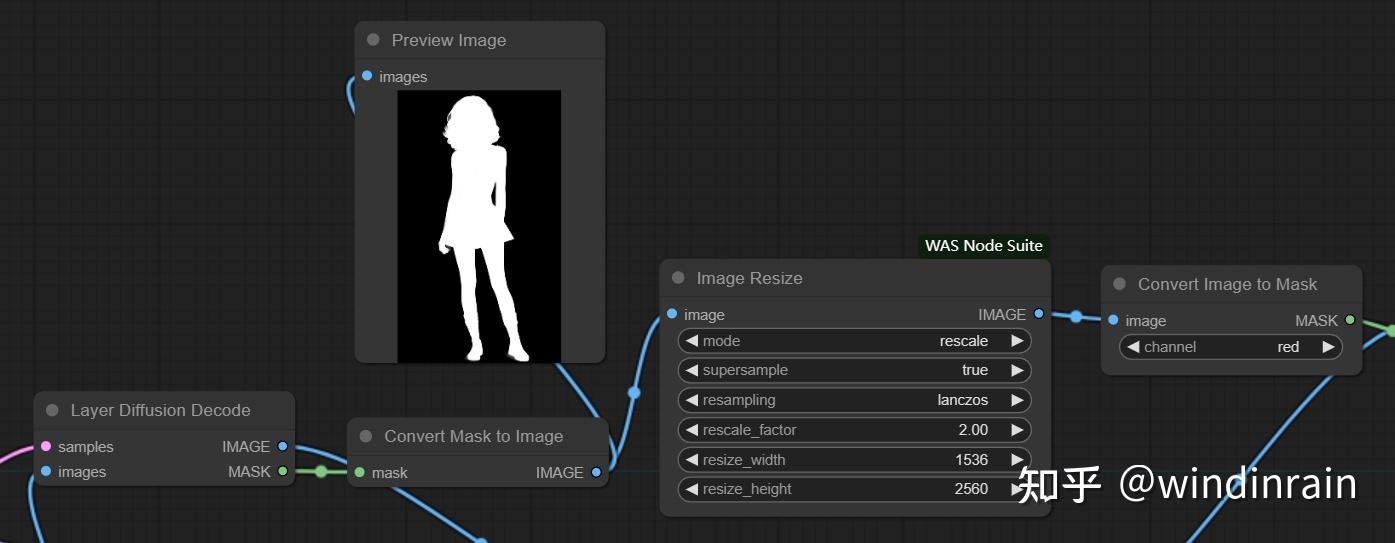Open the mode dropdown showing rescale
Image resolution: width=1395 pixels, height=543 pixels.
854,341
